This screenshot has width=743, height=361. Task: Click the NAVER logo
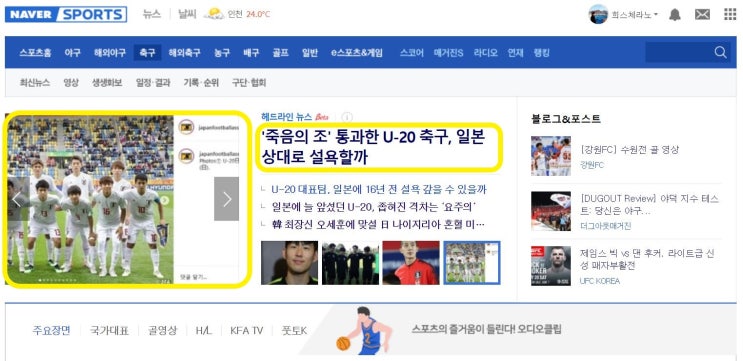(31, 14)
